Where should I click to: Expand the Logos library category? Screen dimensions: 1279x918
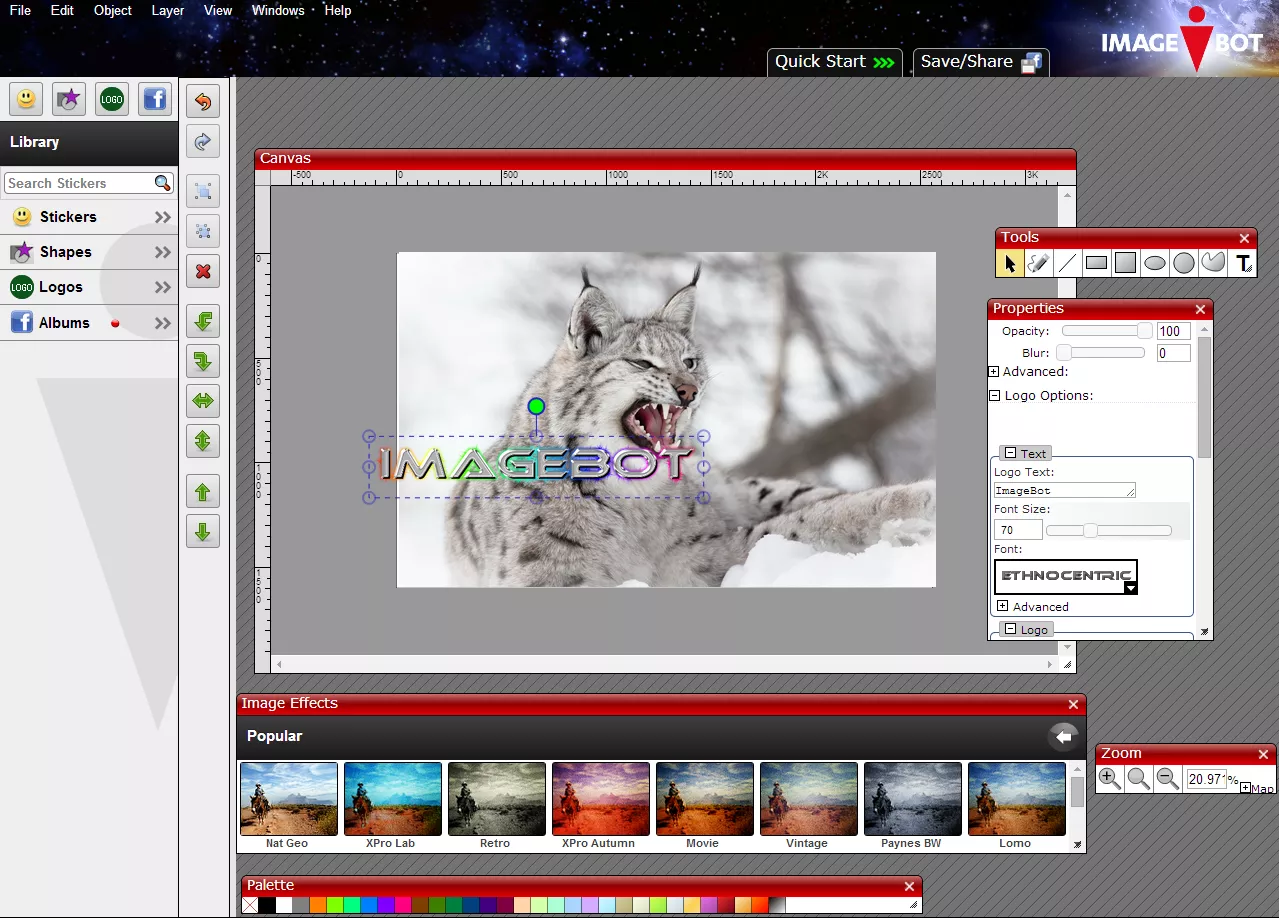[x=163, y=287]
